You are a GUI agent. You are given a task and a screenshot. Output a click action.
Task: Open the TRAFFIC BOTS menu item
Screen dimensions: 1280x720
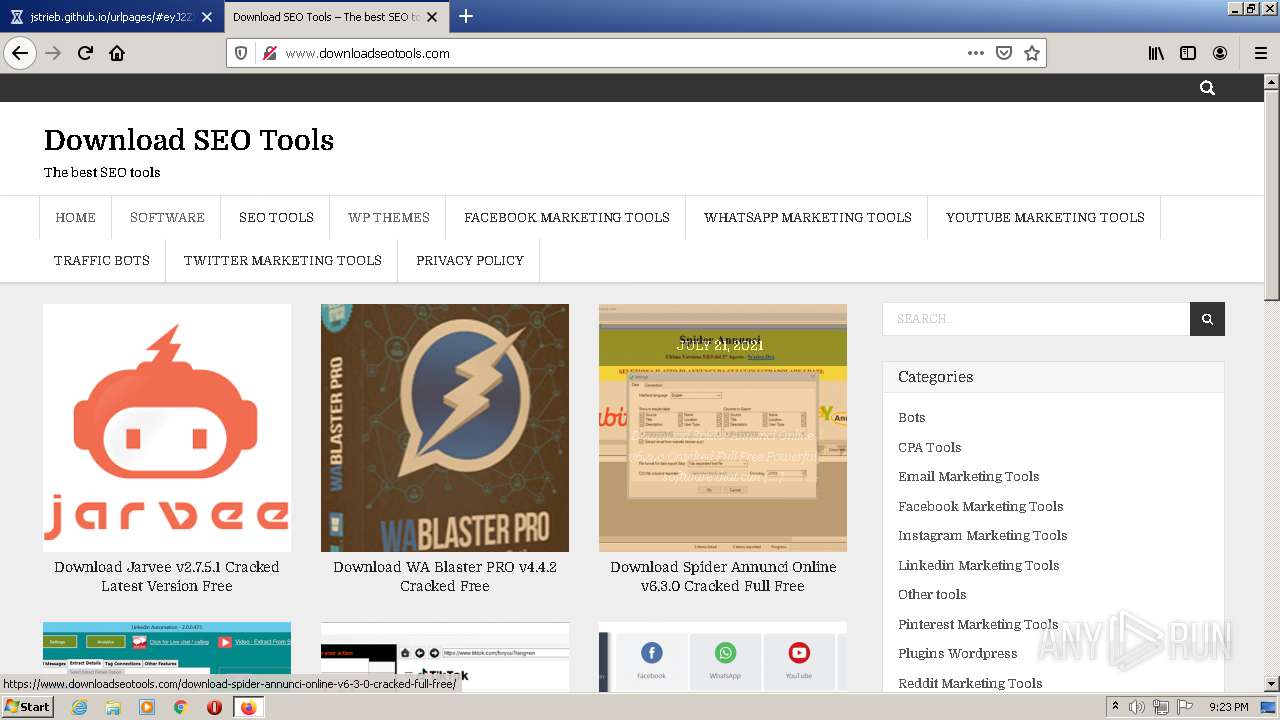click(x=102, y=260)
